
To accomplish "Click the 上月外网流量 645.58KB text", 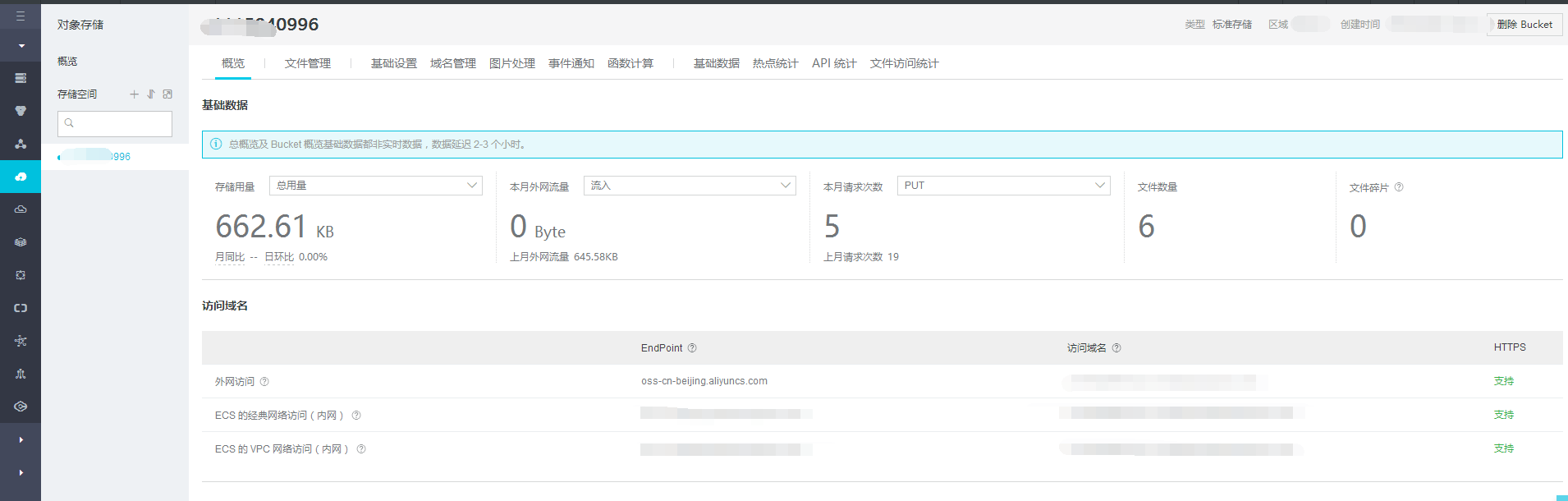I will click(564, 257).
